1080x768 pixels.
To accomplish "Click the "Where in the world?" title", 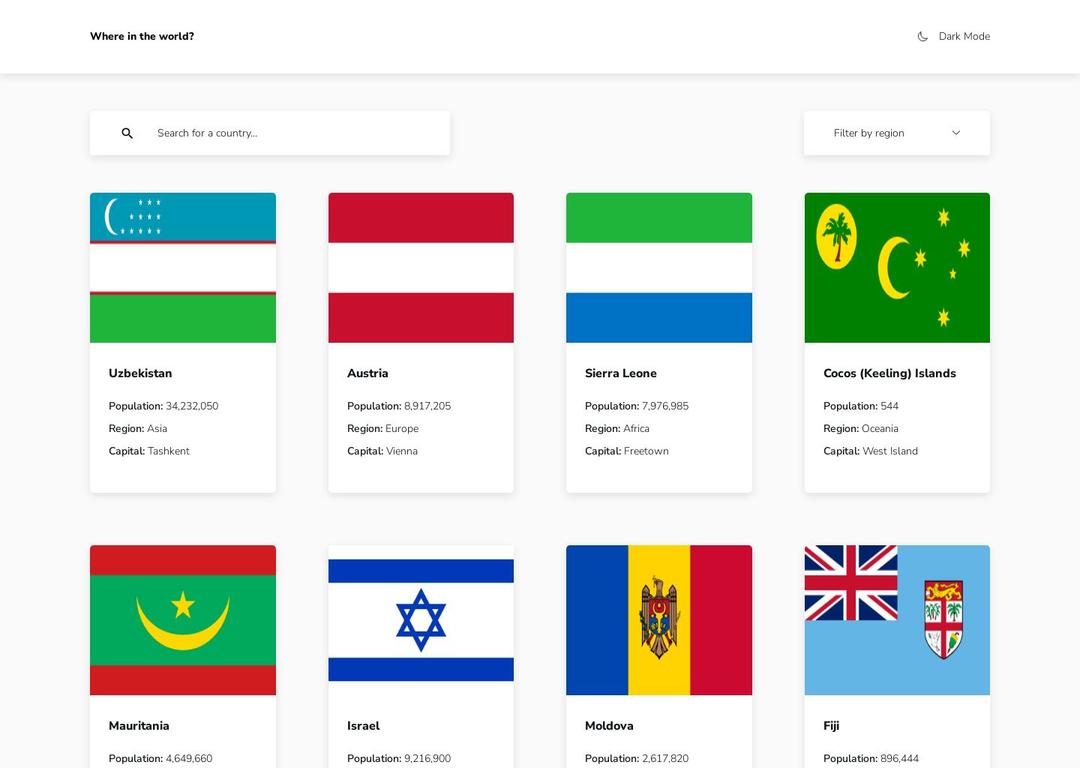I will [x=142, y=37].
